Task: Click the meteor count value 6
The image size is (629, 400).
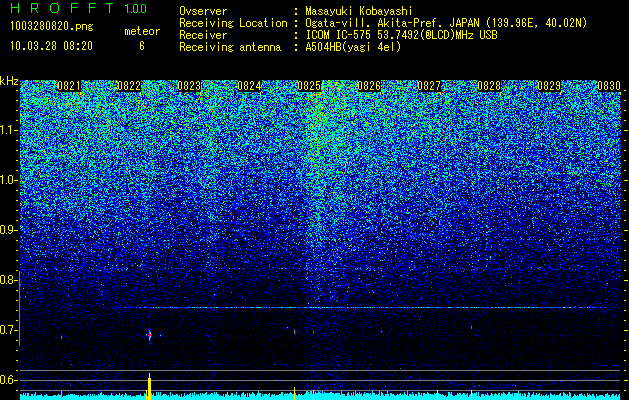Action: 142,46
